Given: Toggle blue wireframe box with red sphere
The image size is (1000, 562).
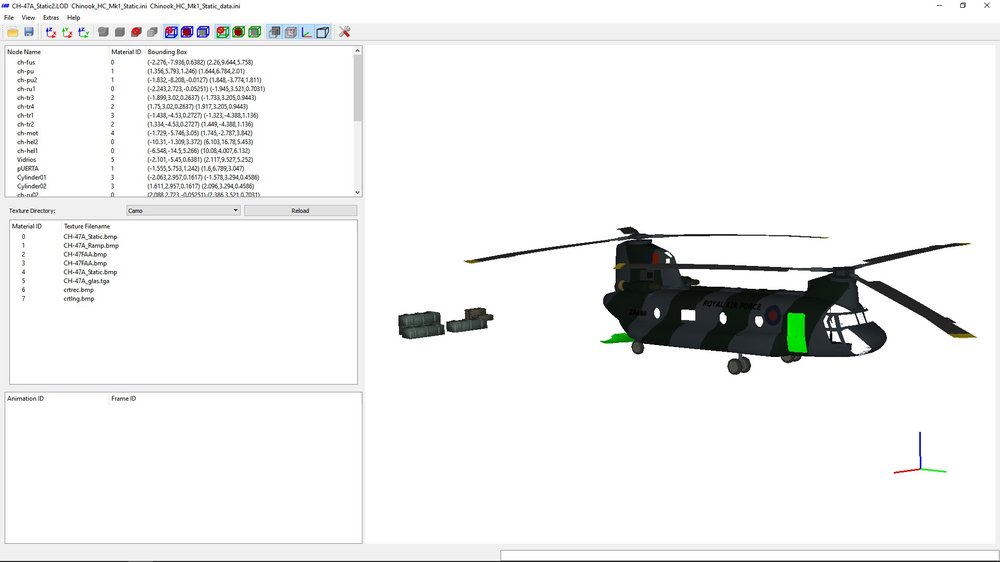Looking at the screenshot, I should [171, 32].
